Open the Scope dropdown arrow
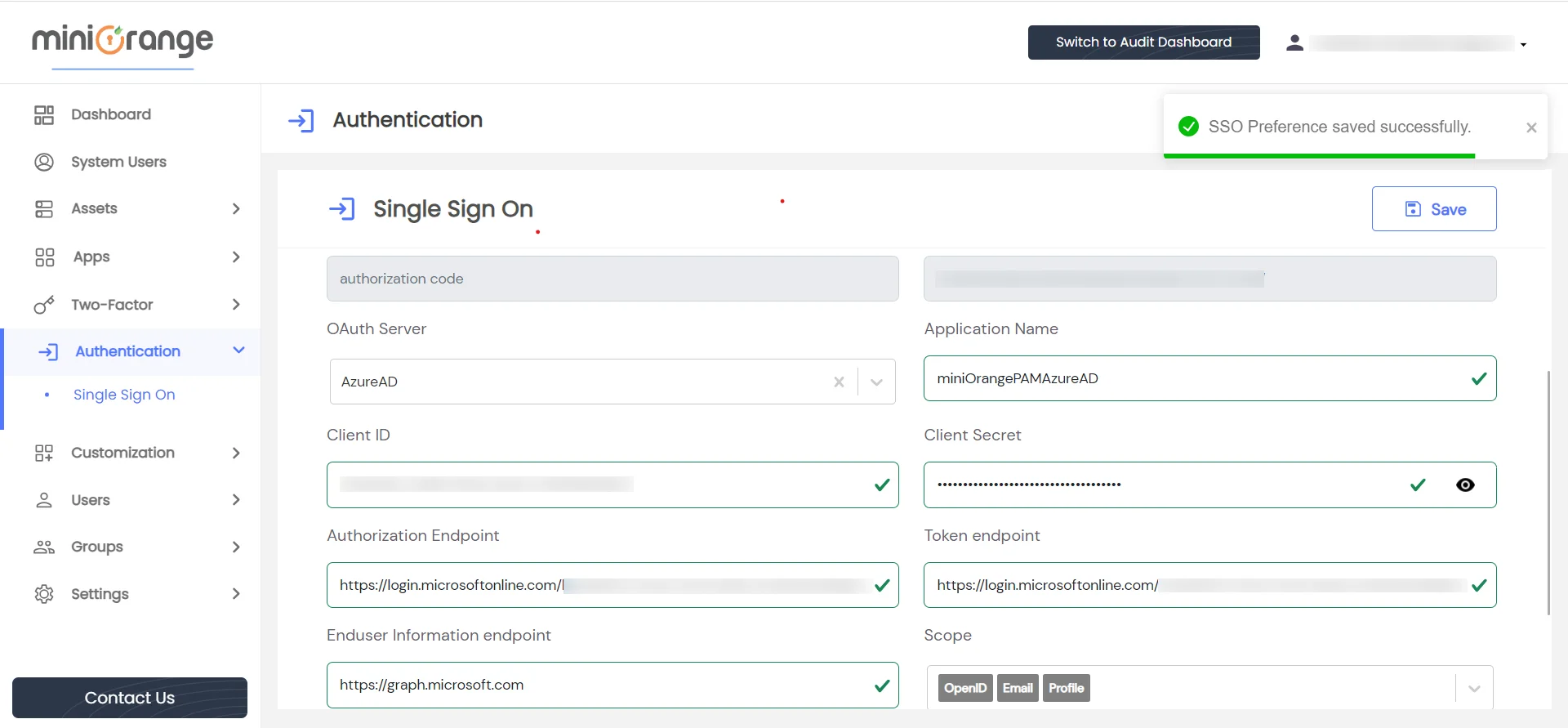 (x=1474, y=688)
